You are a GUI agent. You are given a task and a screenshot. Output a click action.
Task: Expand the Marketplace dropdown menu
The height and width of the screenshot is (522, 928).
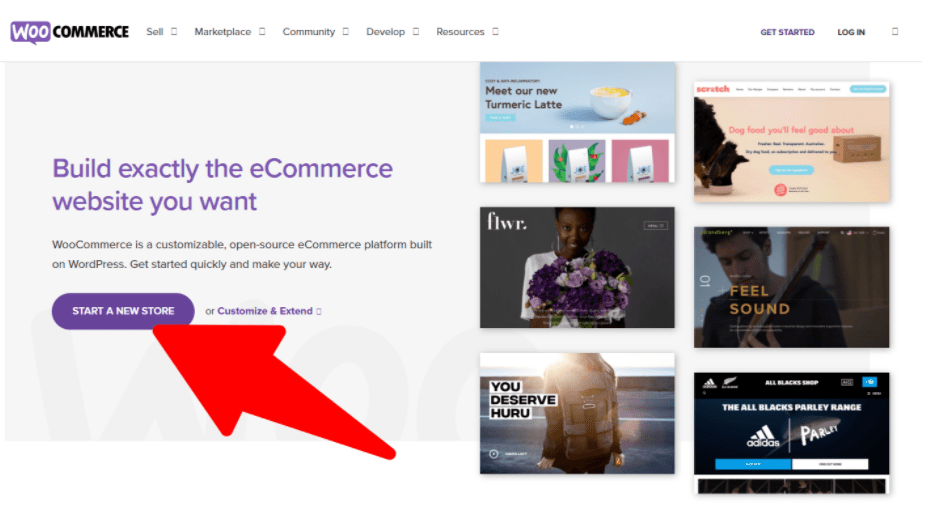point(229,32)
